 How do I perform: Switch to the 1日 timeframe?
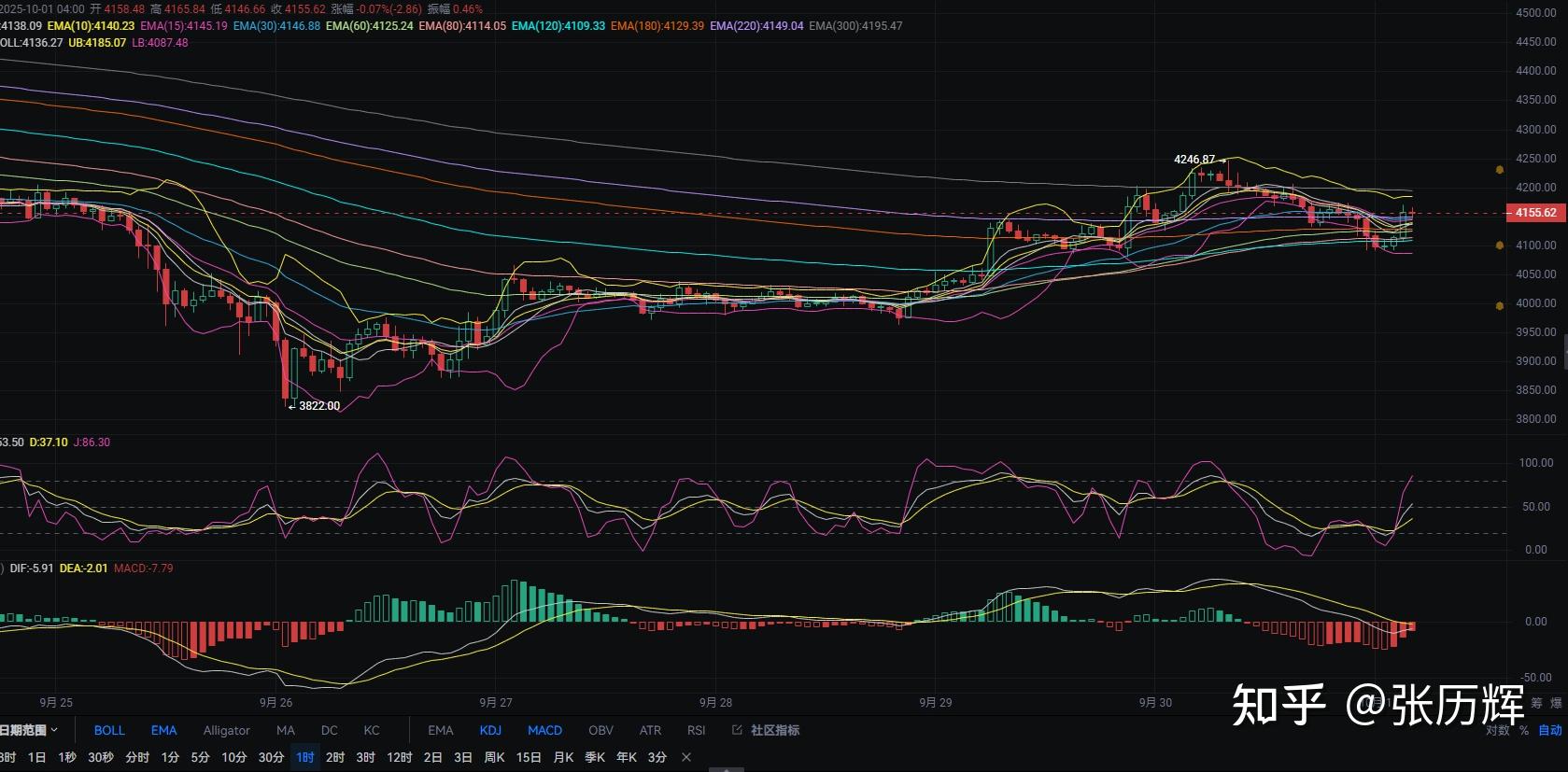(36, 757)
